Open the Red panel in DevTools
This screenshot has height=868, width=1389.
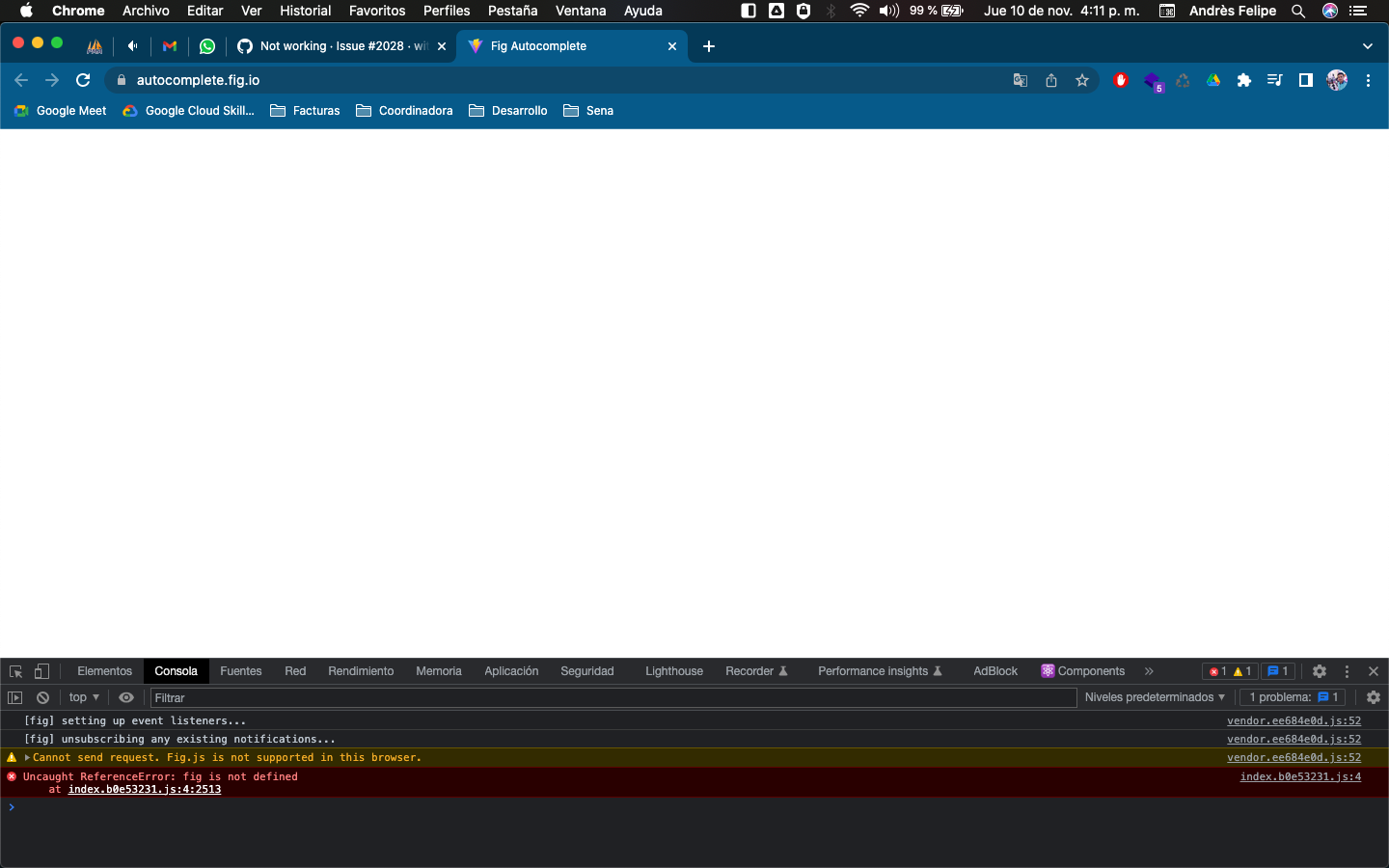coord(294,671)
